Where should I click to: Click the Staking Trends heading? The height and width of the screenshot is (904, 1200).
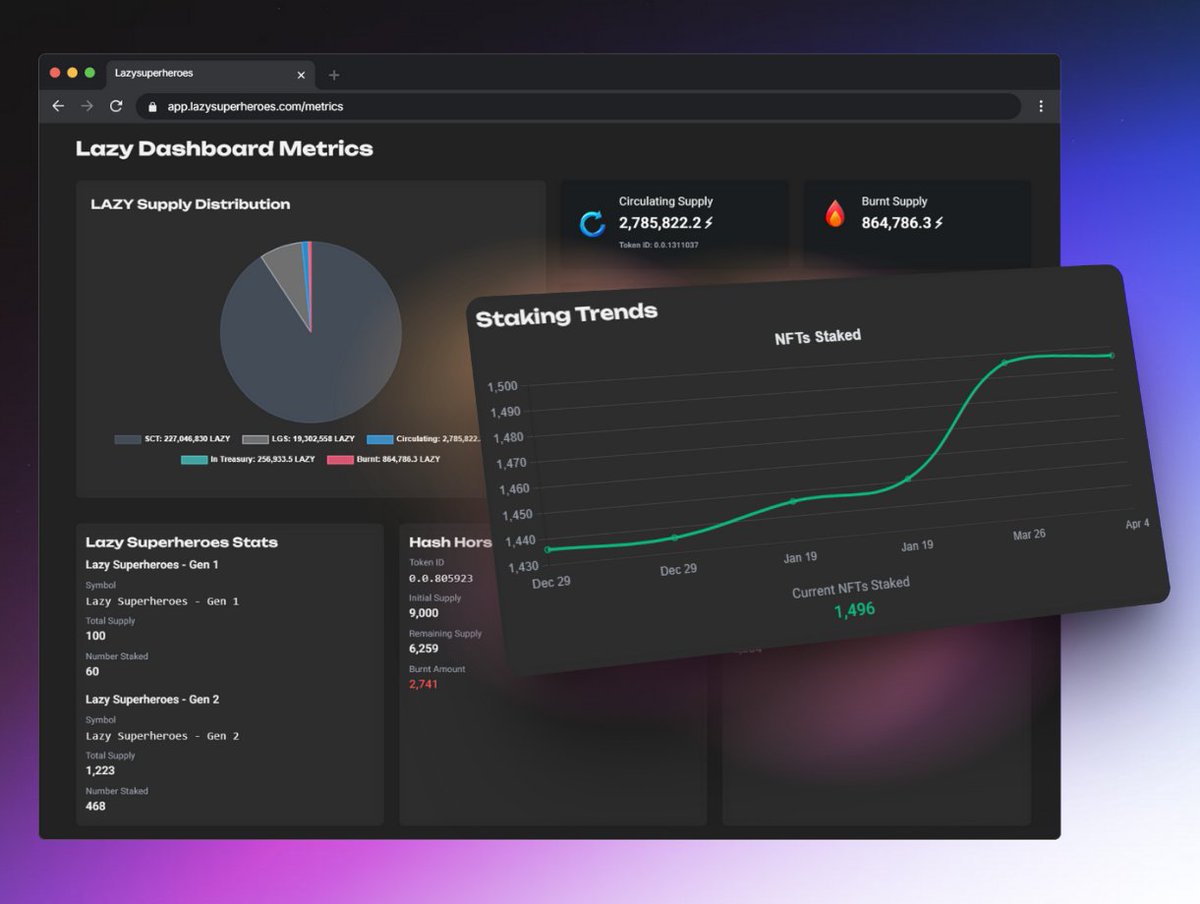coord(566,317)
